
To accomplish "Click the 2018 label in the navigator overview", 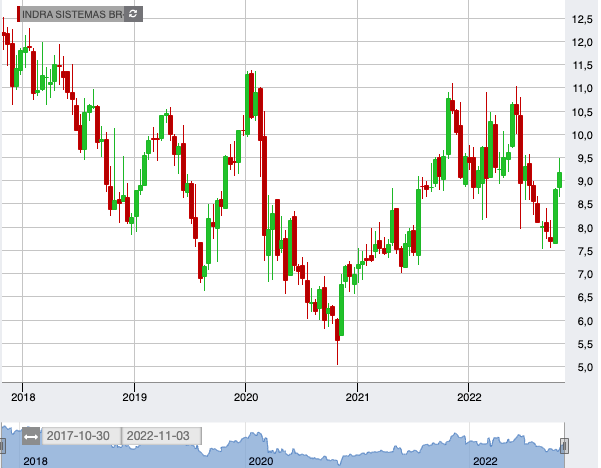I will tap(36, 461).
